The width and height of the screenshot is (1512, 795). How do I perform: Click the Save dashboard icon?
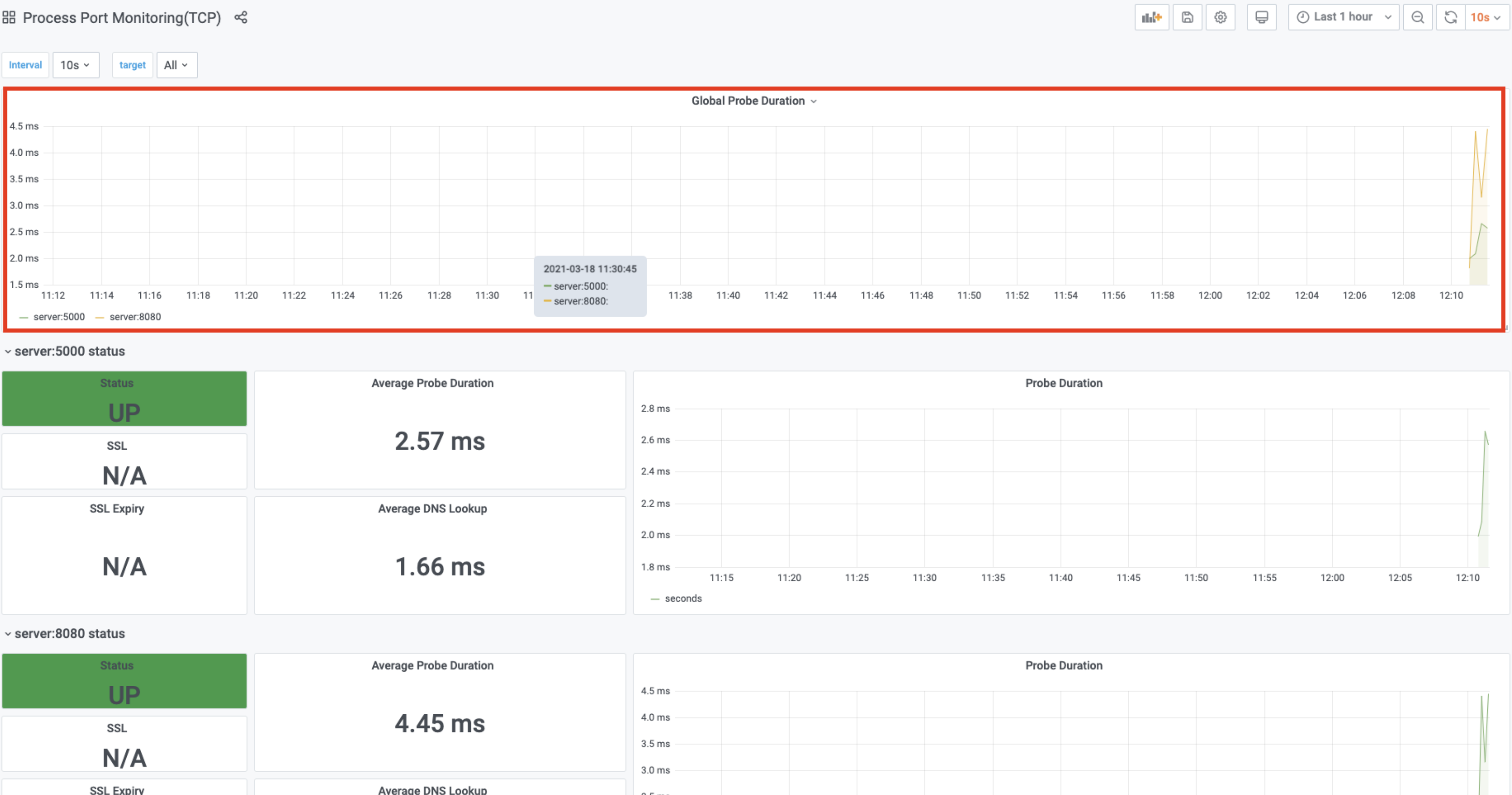1187,18
